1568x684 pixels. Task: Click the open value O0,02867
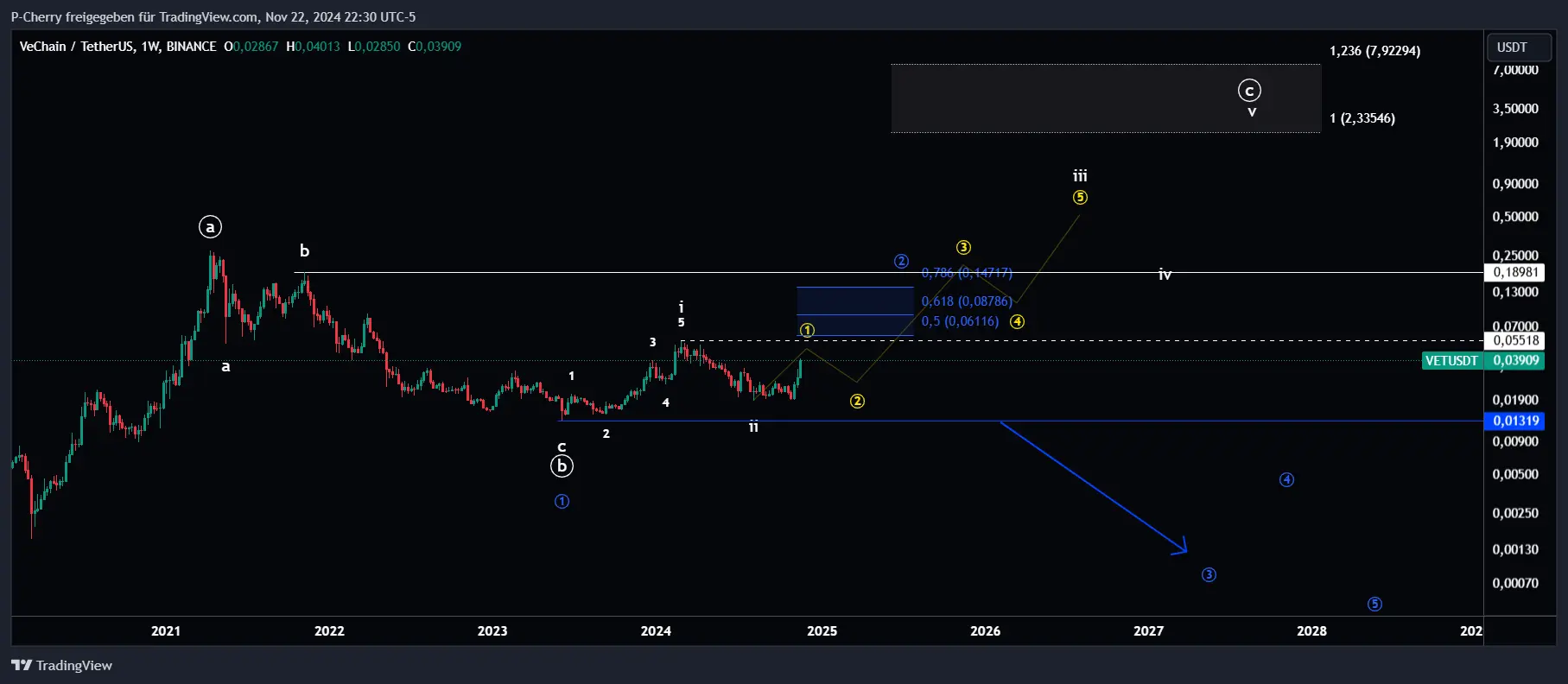pos(251,47)
